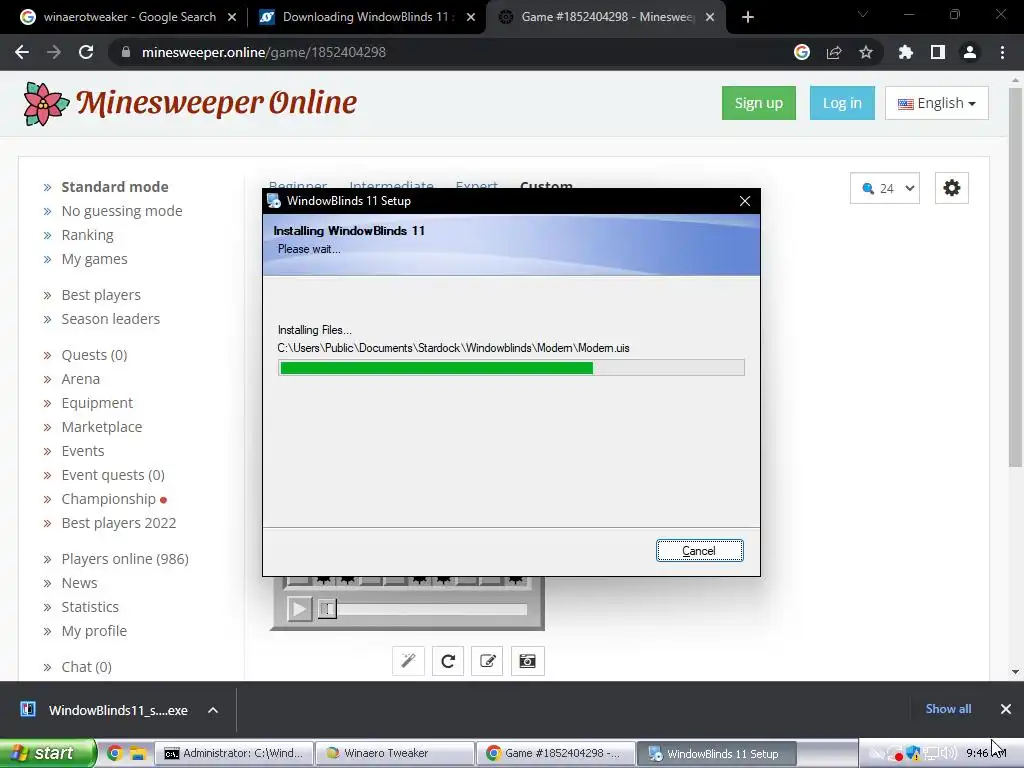Open Chrome profile avatar icon
1024x768 pixels.
[x=970, y=52]
